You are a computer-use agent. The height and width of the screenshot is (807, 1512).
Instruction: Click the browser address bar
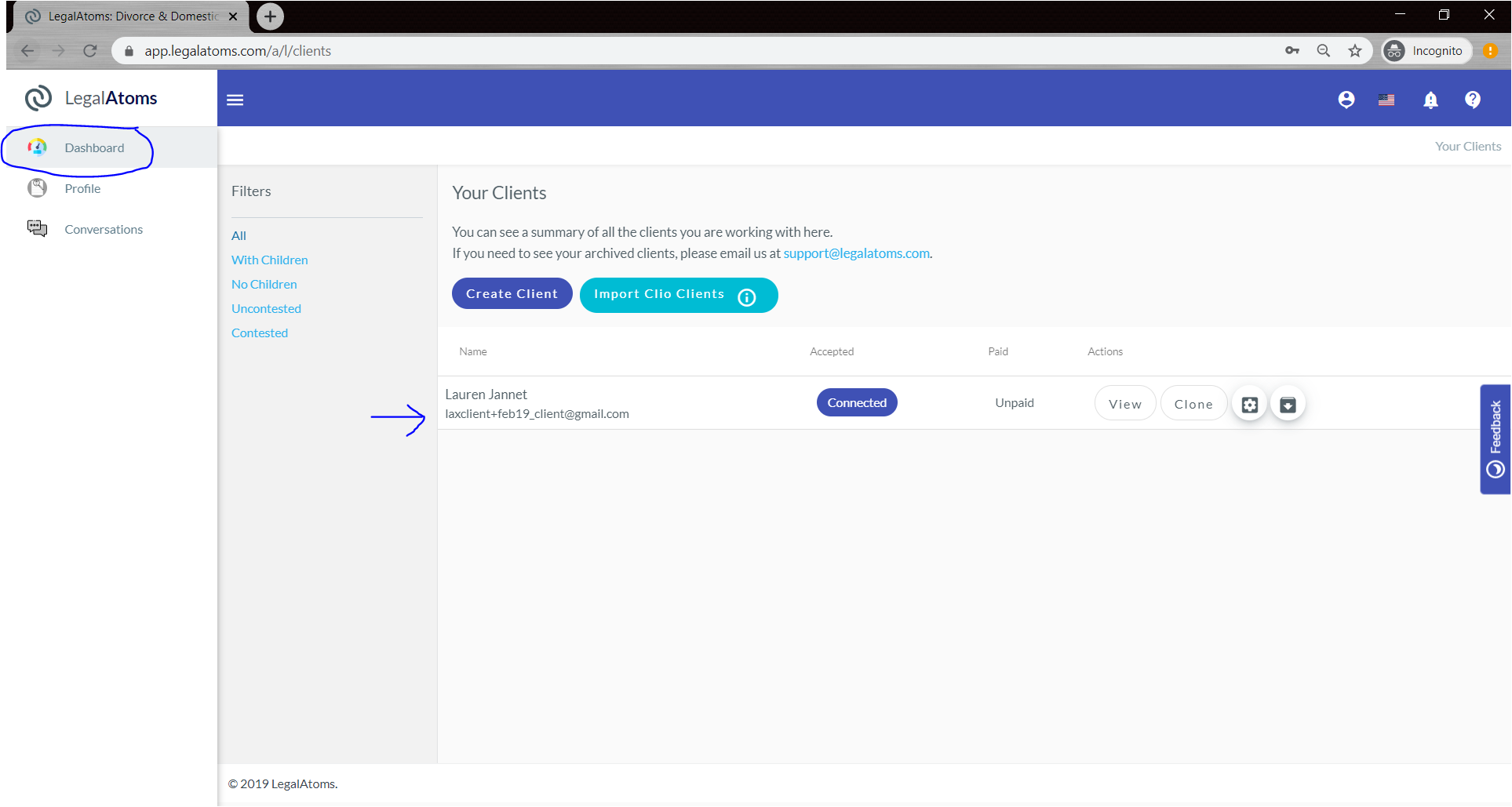[706, 51]
